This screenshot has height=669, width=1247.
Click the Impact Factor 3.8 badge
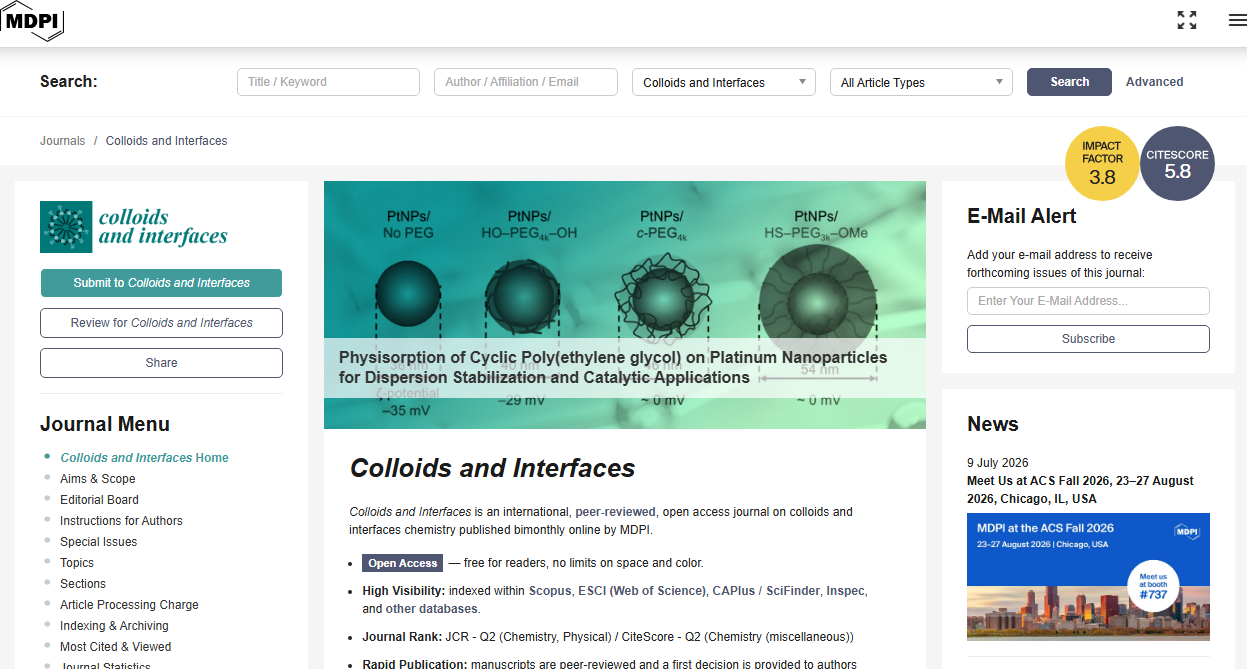point(1102,164)
